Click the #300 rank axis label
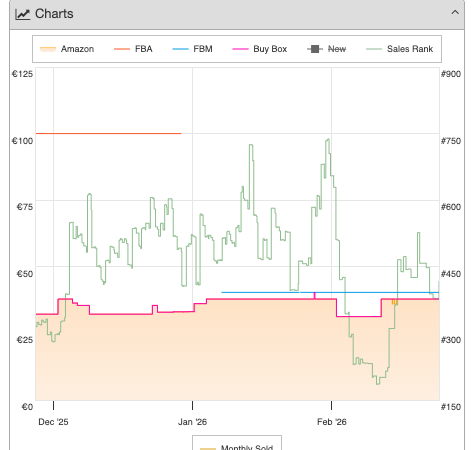Viewport: 474px width, 450px height. [x=451, y=340]
